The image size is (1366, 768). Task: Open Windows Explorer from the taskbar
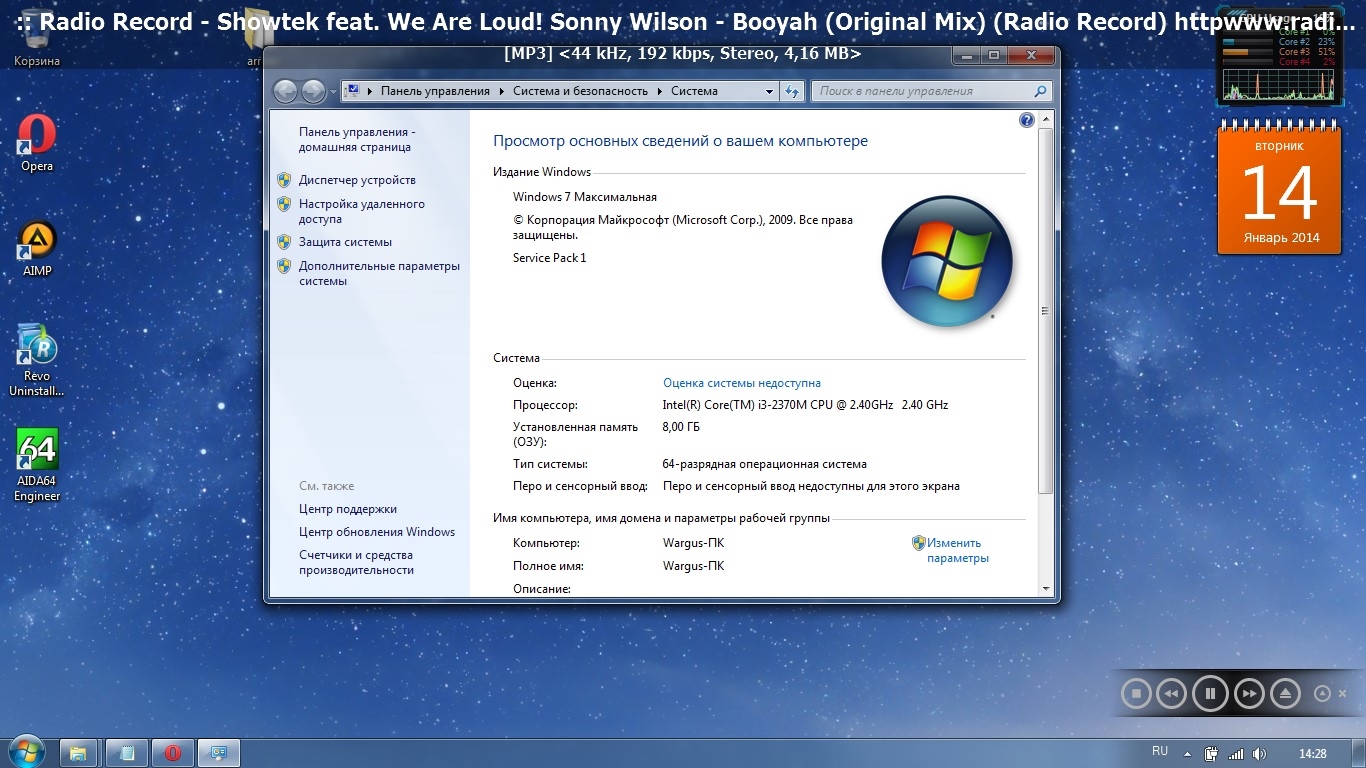[78, 753]
